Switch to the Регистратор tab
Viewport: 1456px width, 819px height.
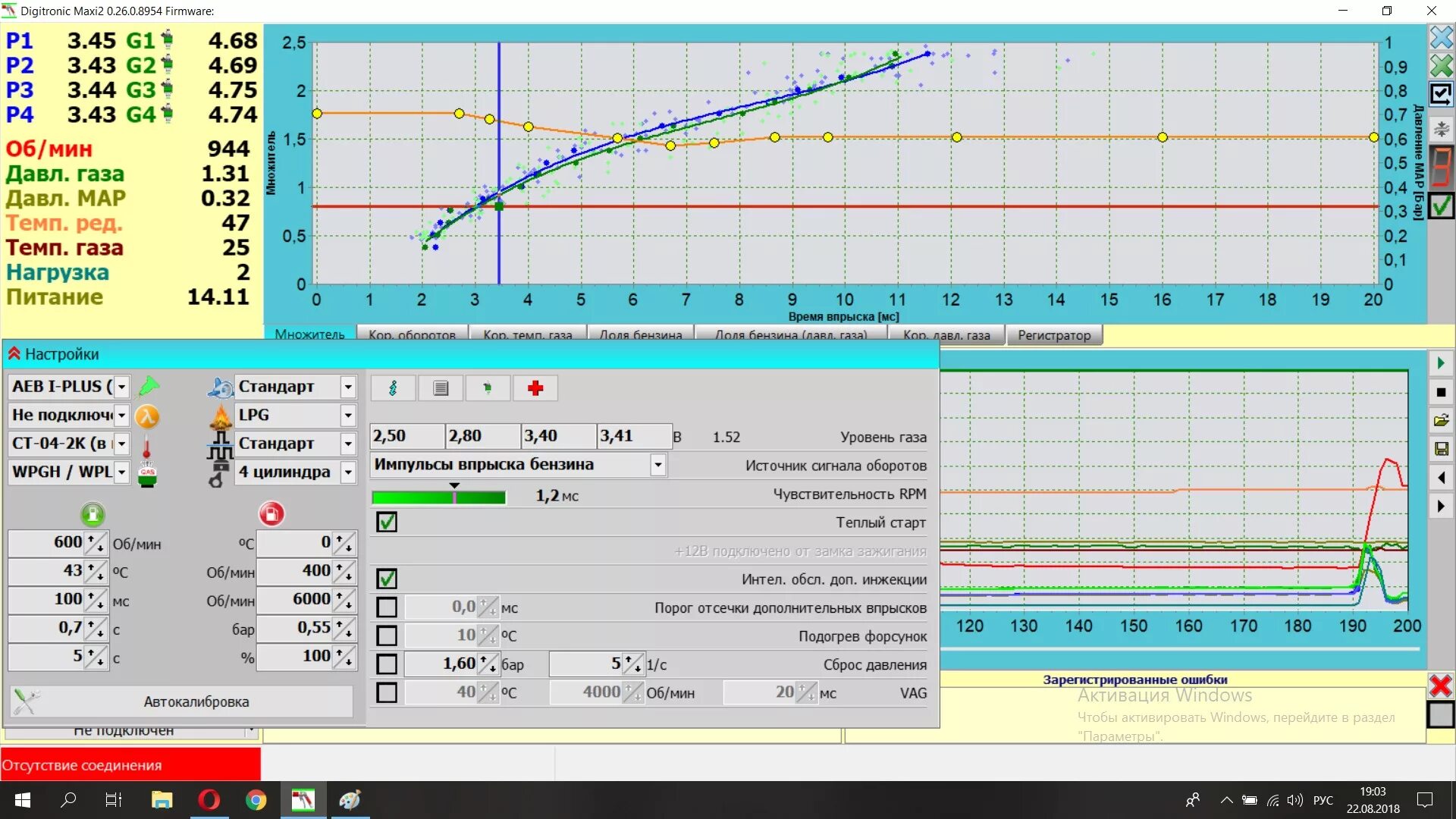(1053, 335)
